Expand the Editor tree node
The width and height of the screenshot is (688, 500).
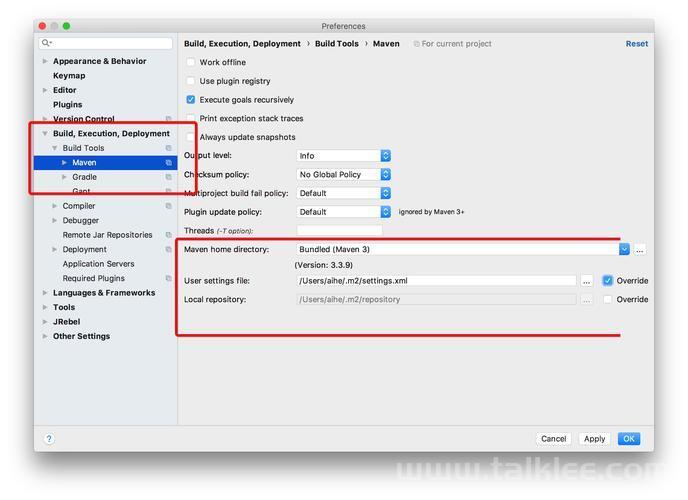[45, 90]
